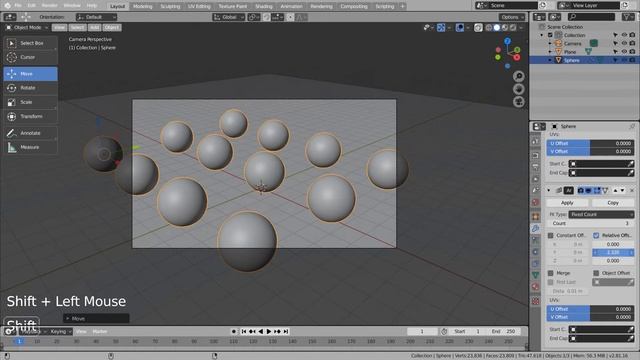Click the Apply modifier button
The image size is (640, 360).
point(567,203)
